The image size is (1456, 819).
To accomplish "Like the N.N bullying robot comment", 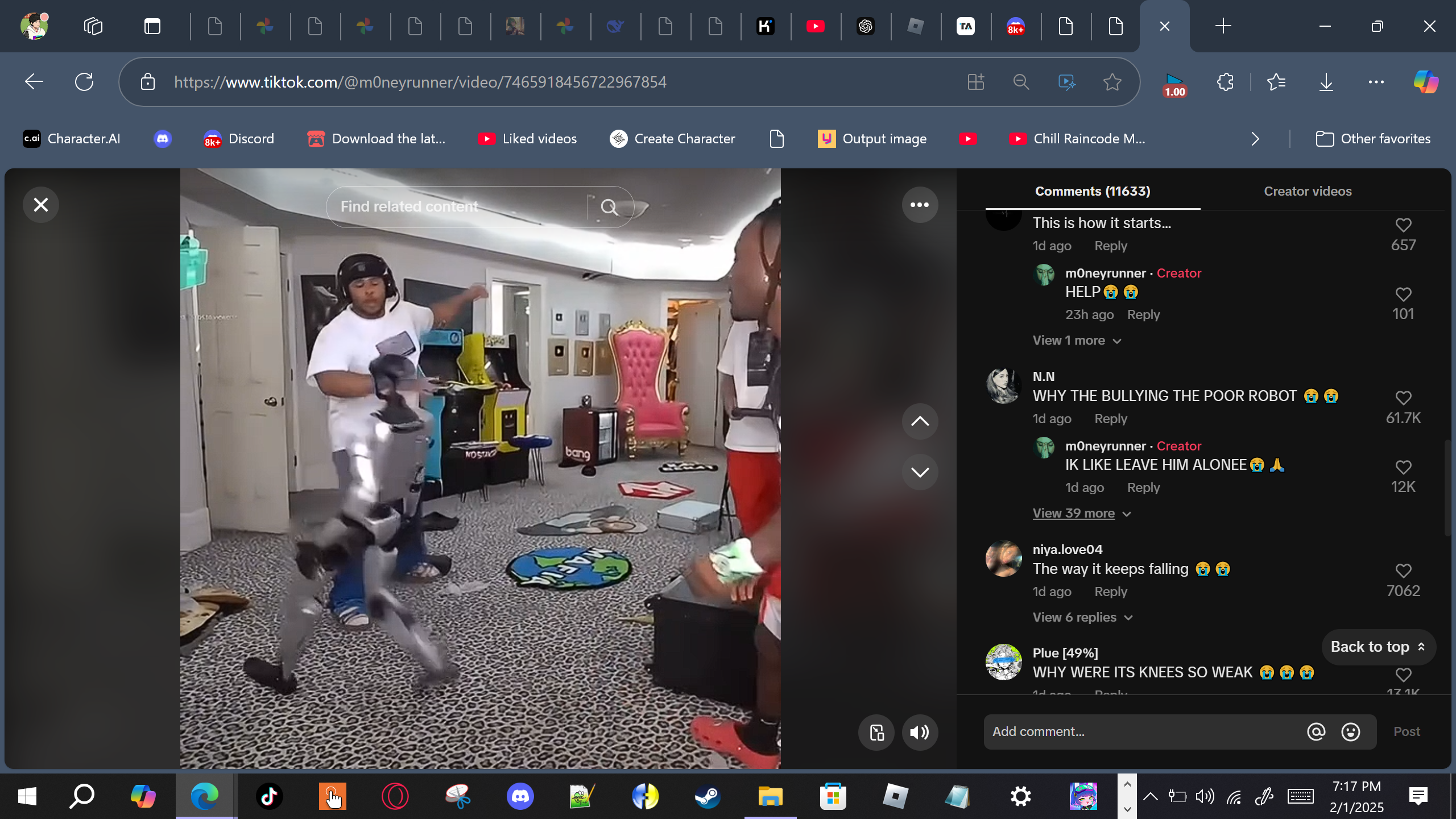I will tap(1403, 398).
